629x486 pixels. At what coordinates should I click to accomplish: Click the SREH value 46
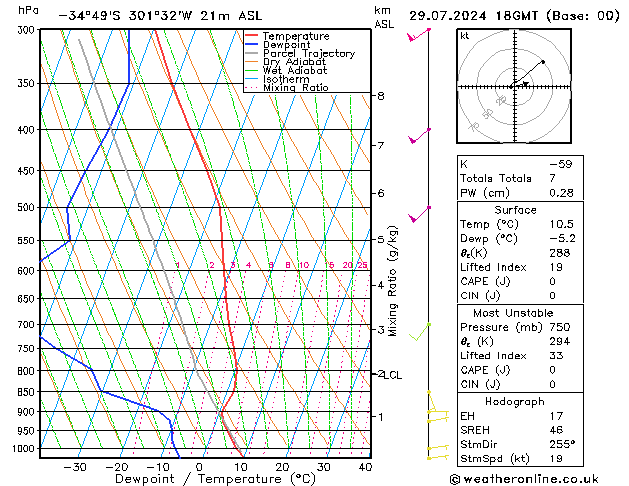(556, 430)
